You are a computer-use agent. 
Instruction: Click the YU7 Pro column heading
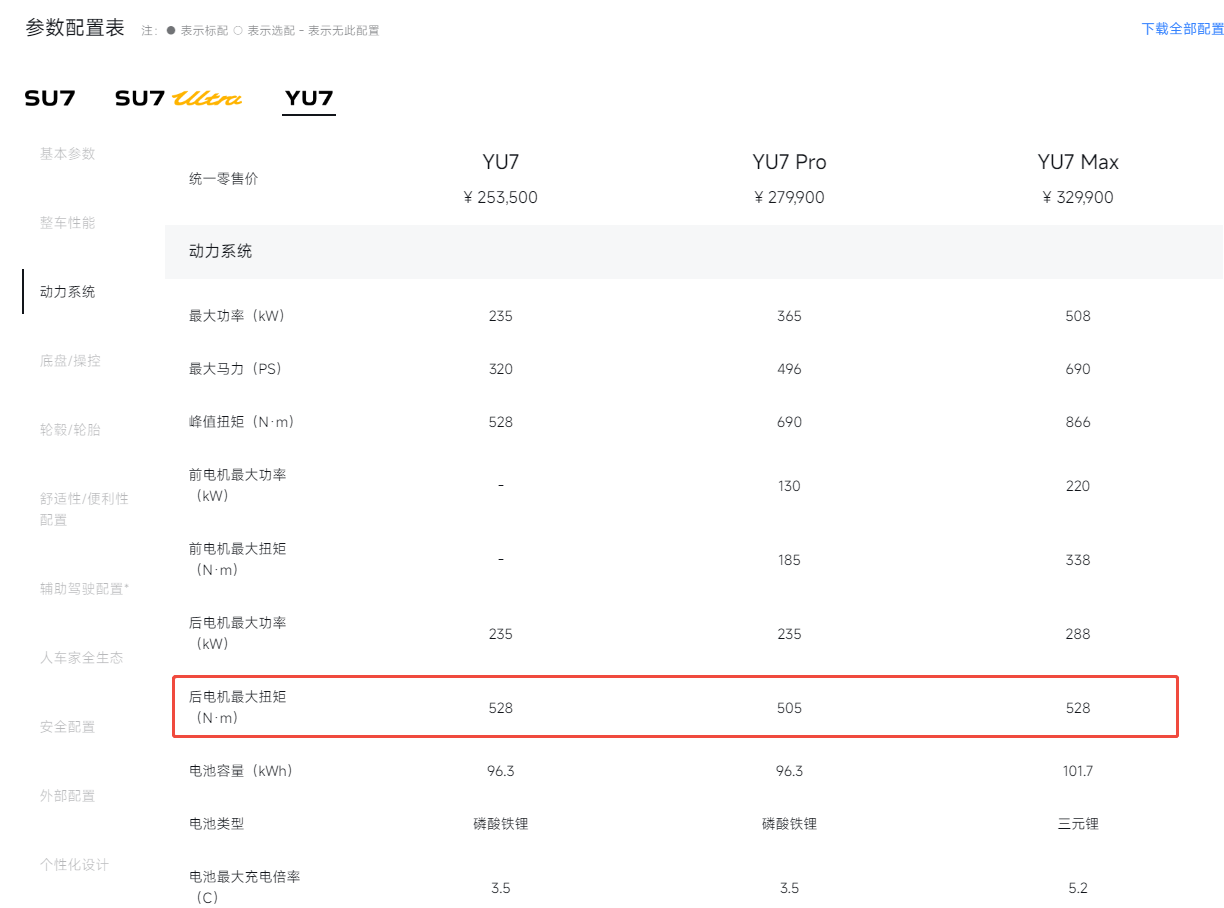coord(789,162)
